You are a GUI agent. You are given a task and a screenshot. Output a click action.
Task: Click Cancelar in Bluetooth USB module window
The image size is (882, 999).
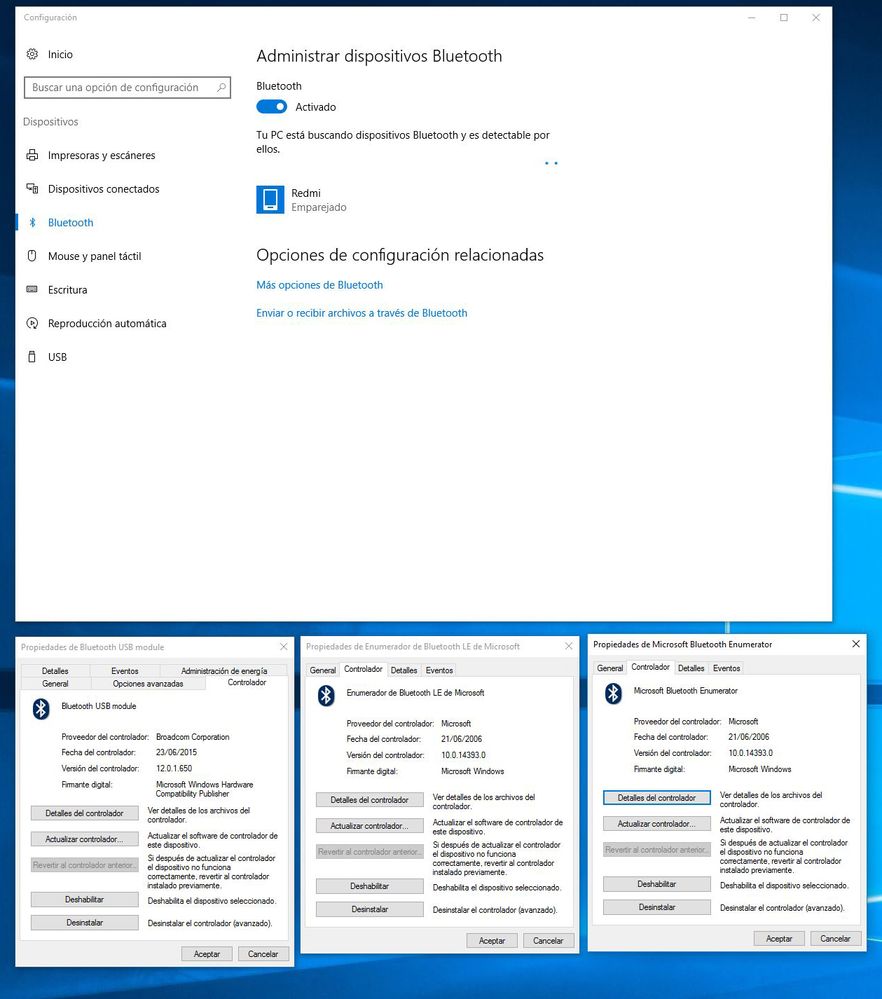pos(263,954)
